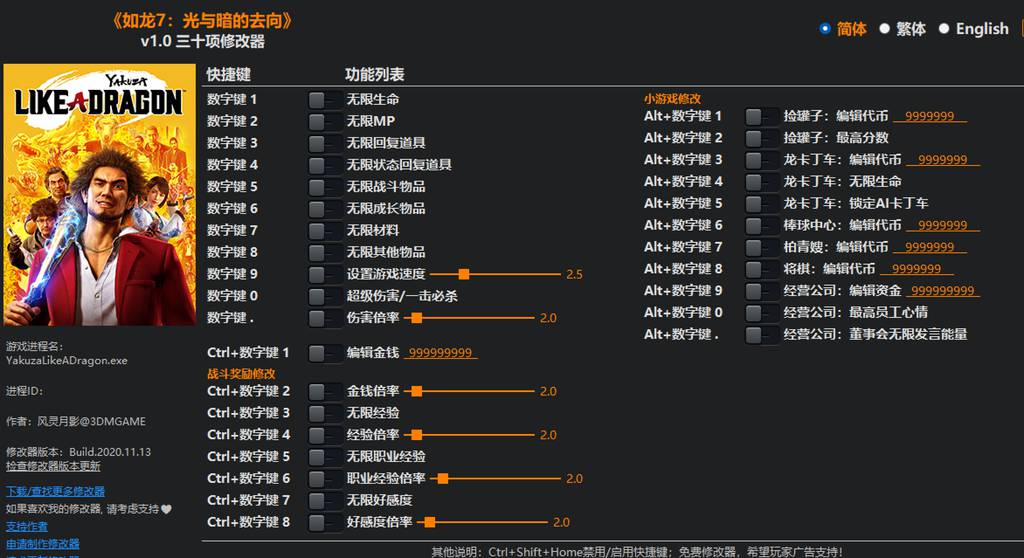The width and height of the screenshot is (1024, 558).
Task: Toggle 好感度倍率 switch
Action: [325, 522]
